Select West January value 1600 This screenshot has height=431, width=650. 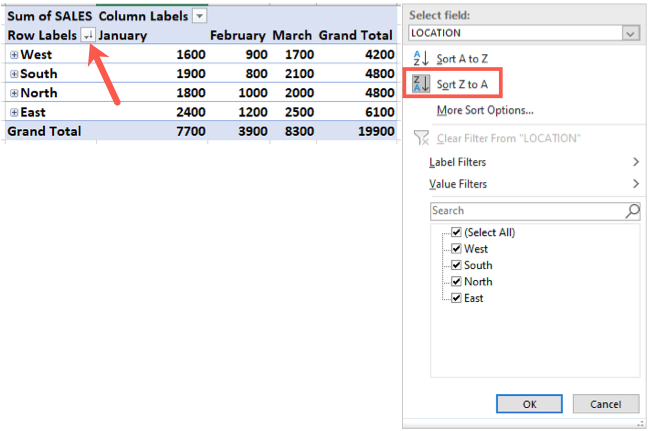(191, 54)
